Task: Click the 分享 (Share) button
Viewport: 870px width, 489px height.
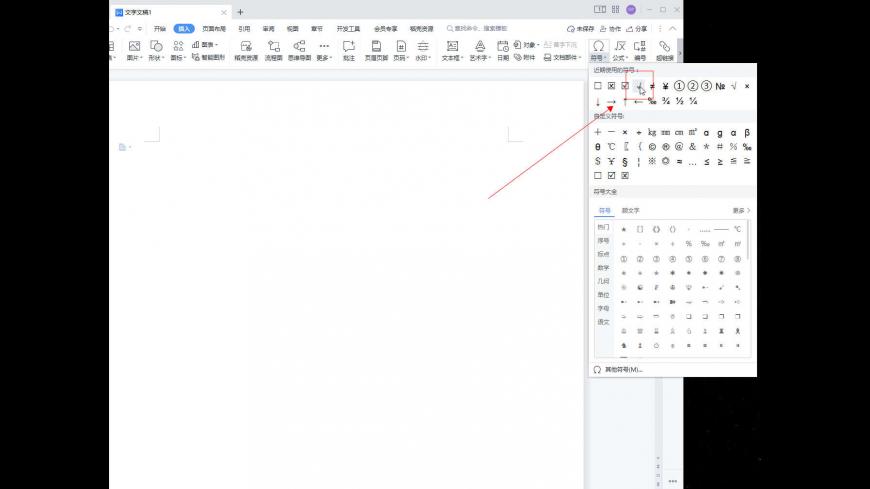Action: coord(637,29)
